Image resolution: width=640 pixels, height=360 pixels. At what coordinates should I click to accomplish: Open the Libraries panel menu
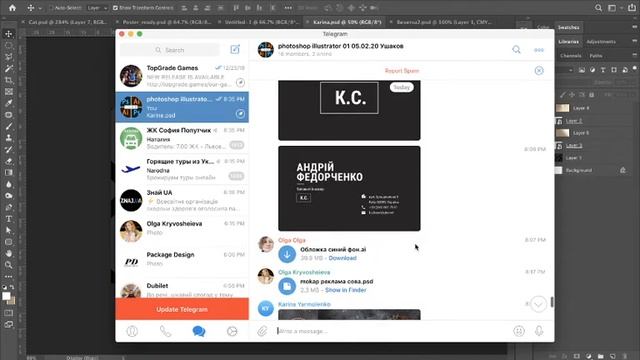pyautogui.click(x=634, y=41)
